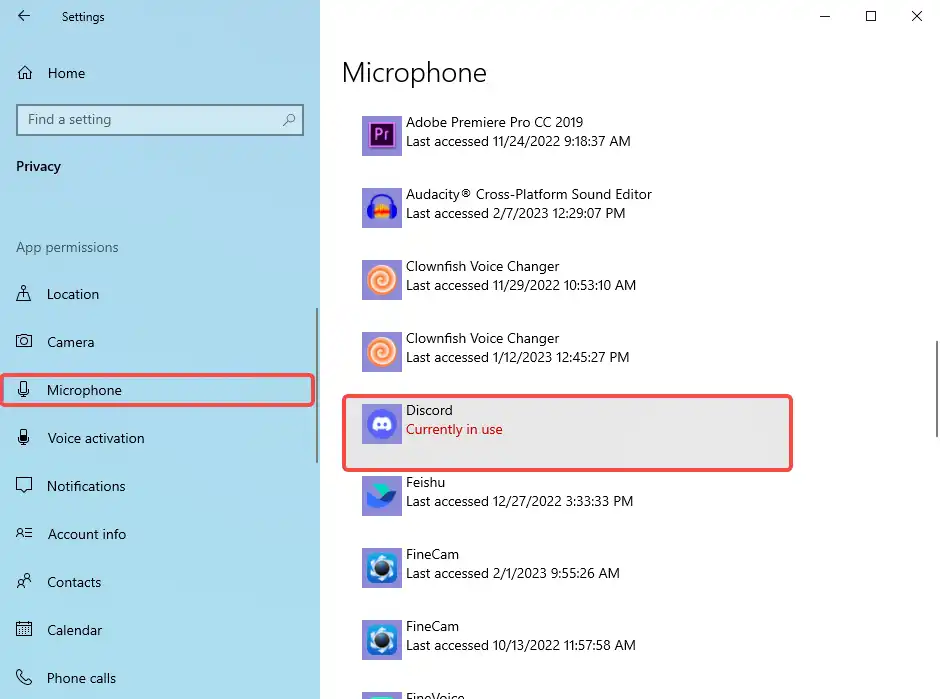
Task: Select Microphone in sidebar
Action: [x=158, y=390]
